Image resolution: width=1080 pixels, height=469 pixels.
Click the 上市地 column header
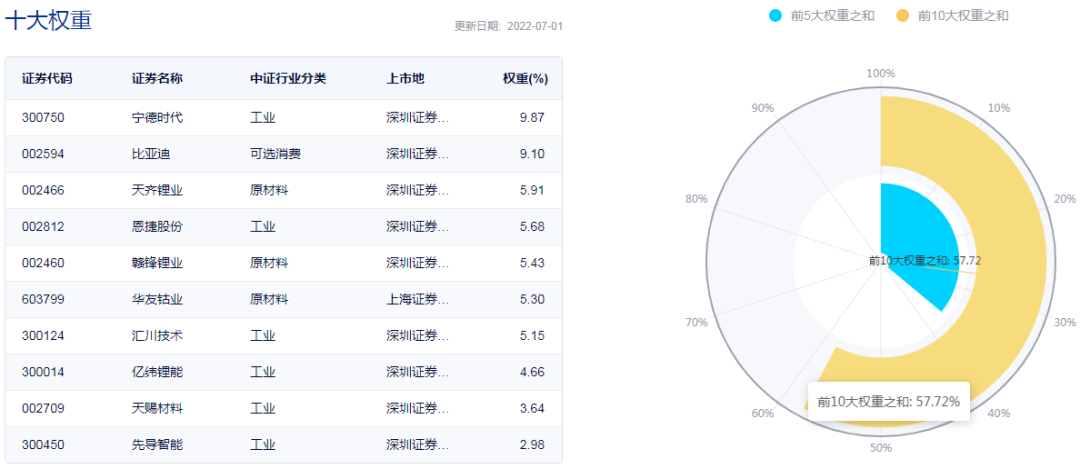tap(405, 79)
